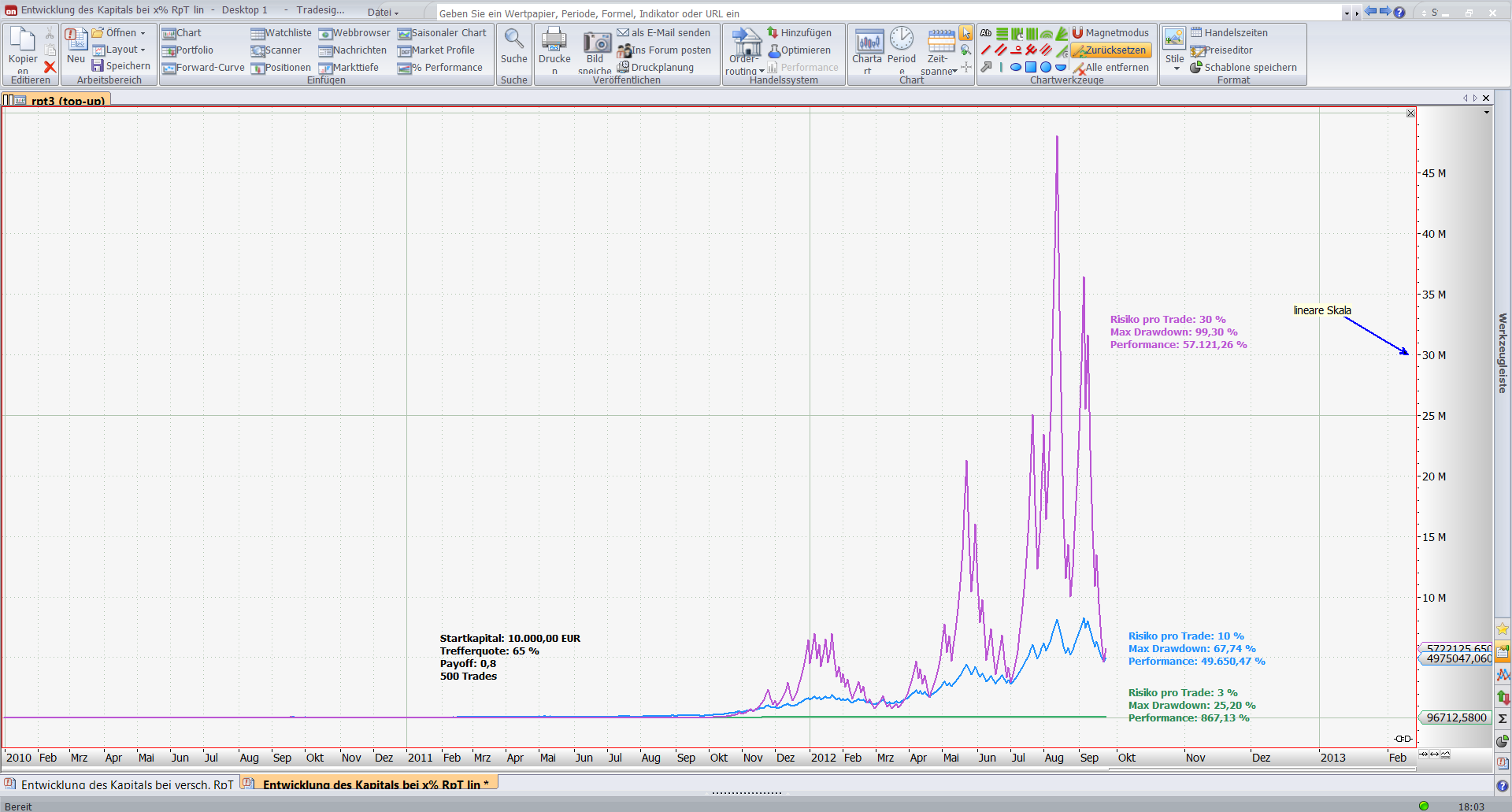Expand the Öffnen dropdown

pyautogui.click(x=143, y=33)
